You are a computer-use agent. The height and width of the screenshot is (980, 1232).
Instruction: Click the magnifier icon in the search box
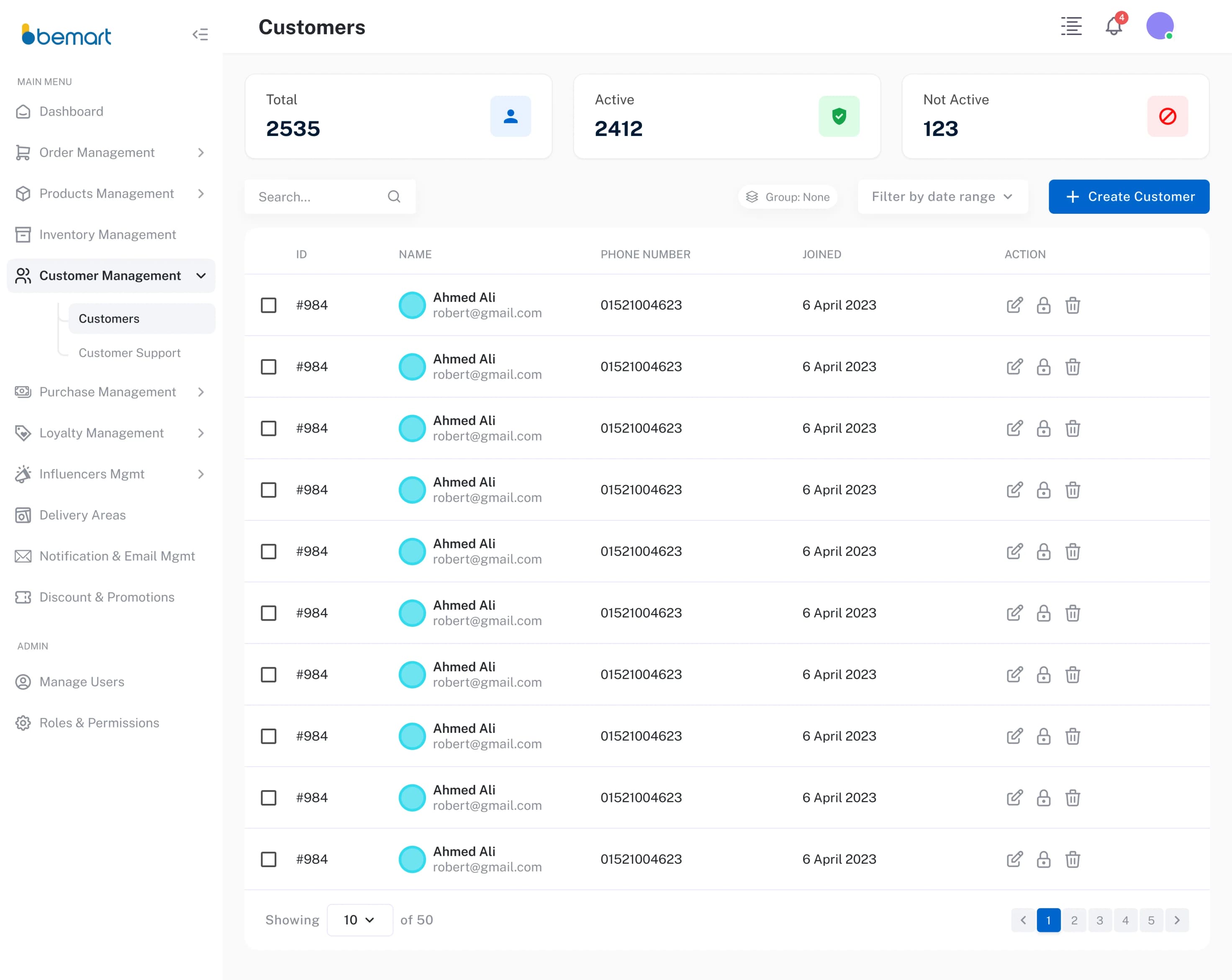click(394, 197)
